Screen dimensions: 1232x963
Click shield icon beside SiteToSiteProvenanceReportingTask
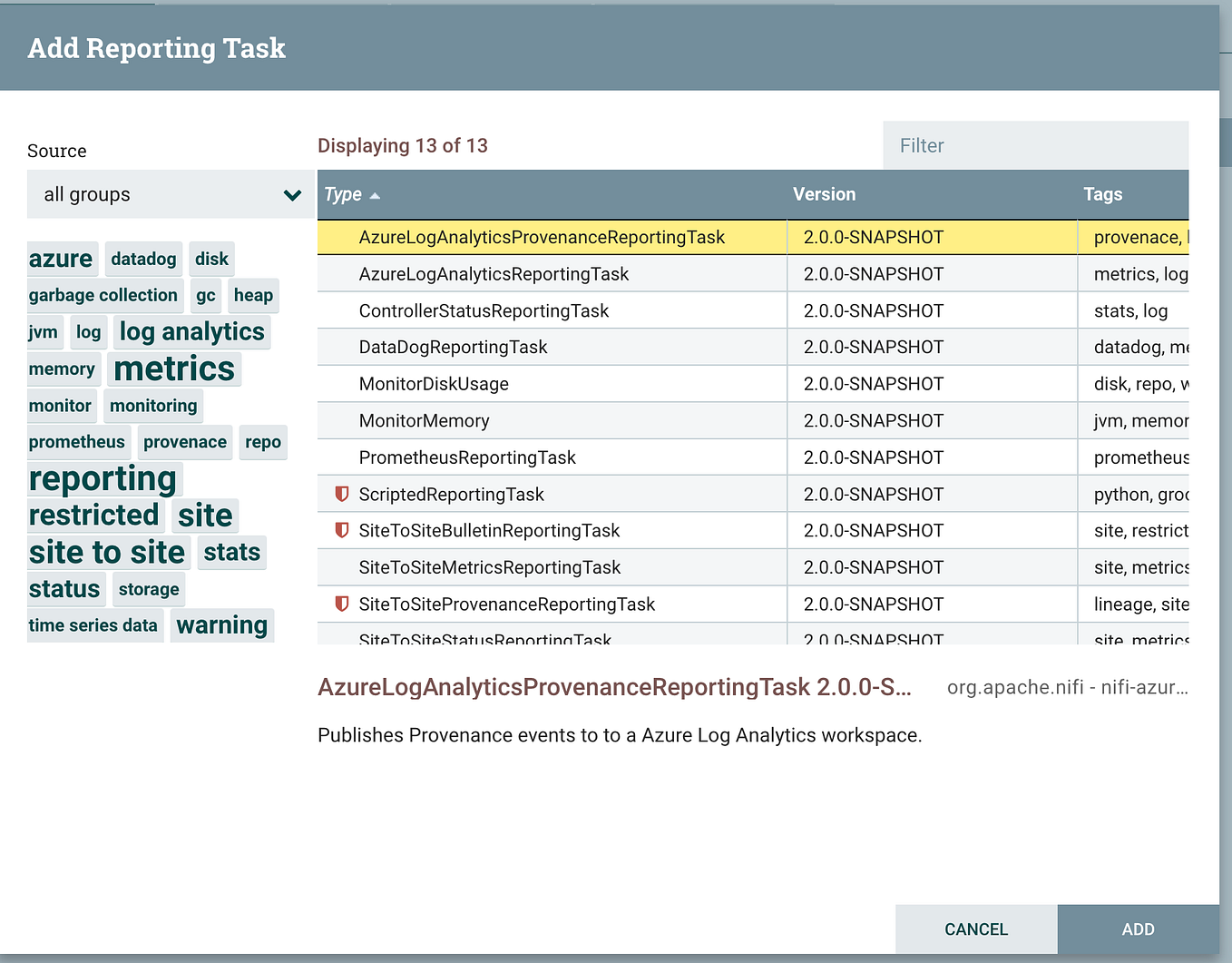tap(341, 604)
